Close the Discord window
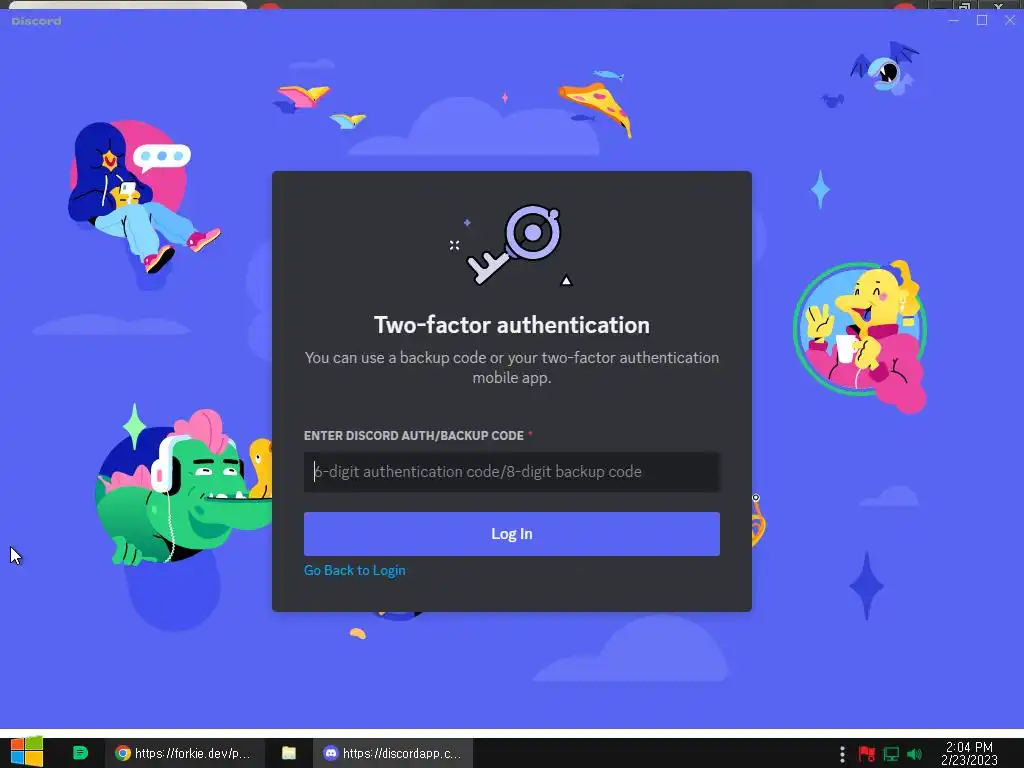 (x=1010, y=20)
